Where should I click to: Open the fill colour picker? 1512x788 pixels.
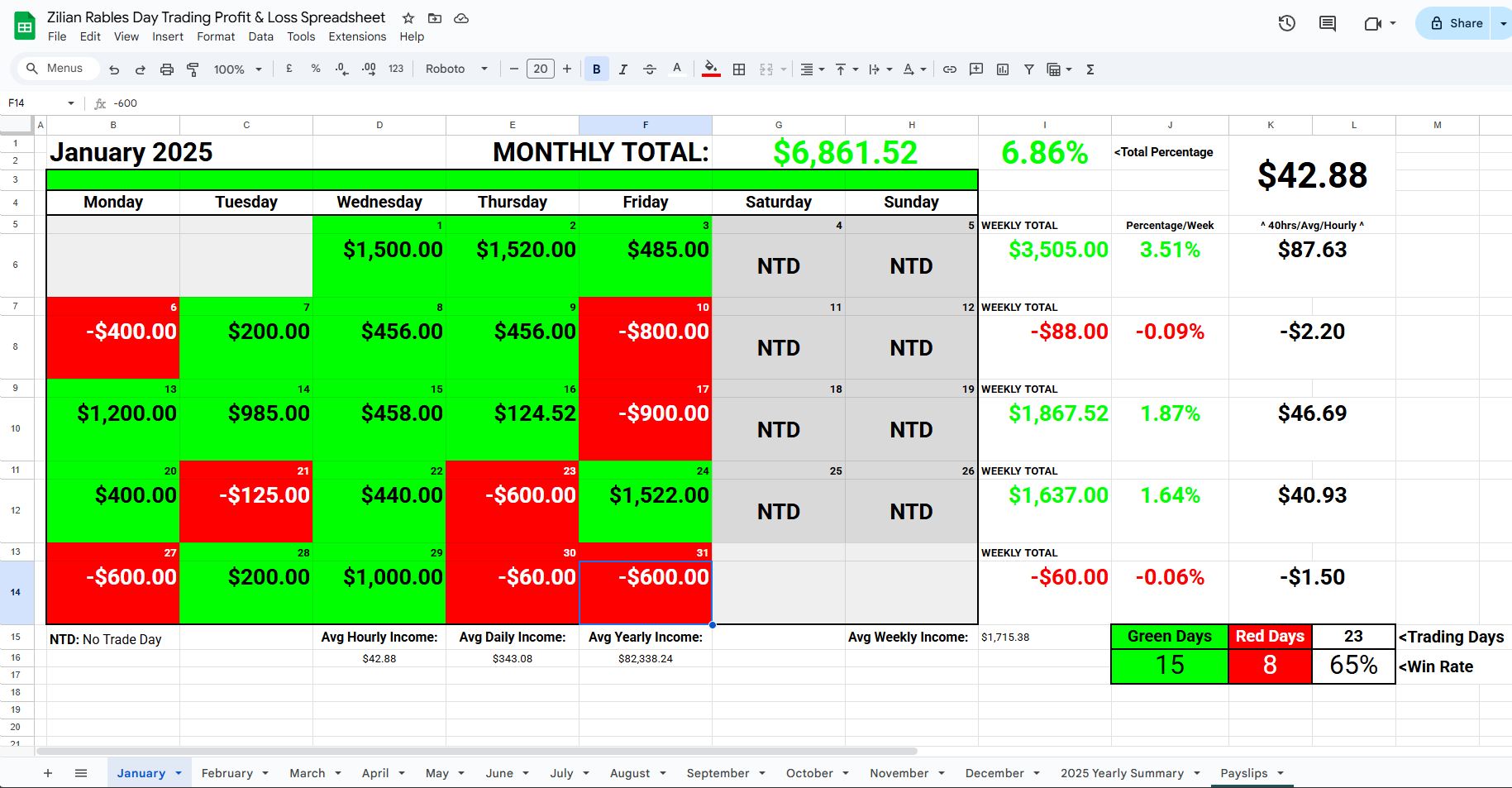pyautogui.click(x=710, y=69)
